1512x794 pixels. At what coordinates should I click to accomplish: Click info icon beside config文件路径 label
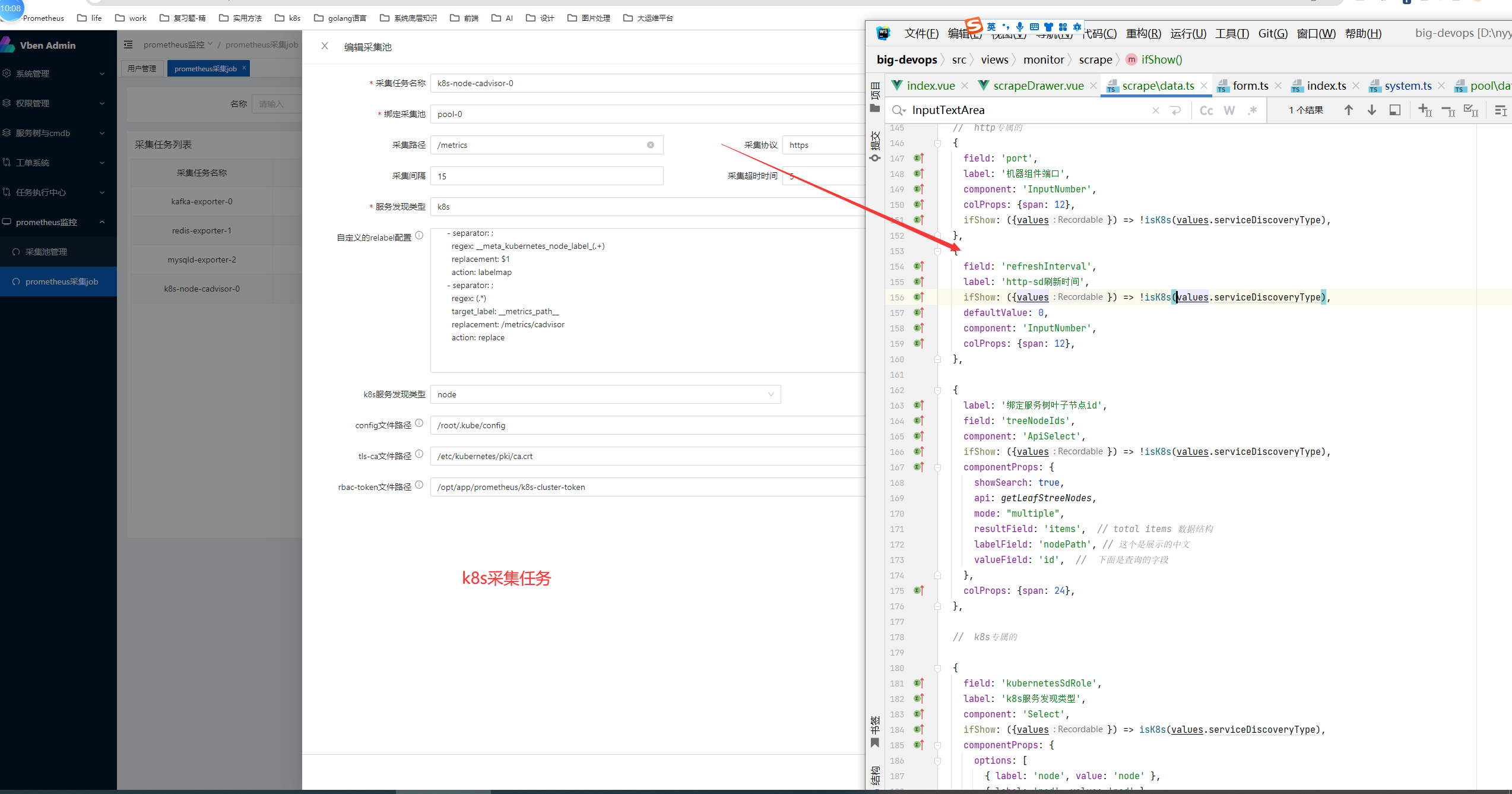click(x=419, y=423)
